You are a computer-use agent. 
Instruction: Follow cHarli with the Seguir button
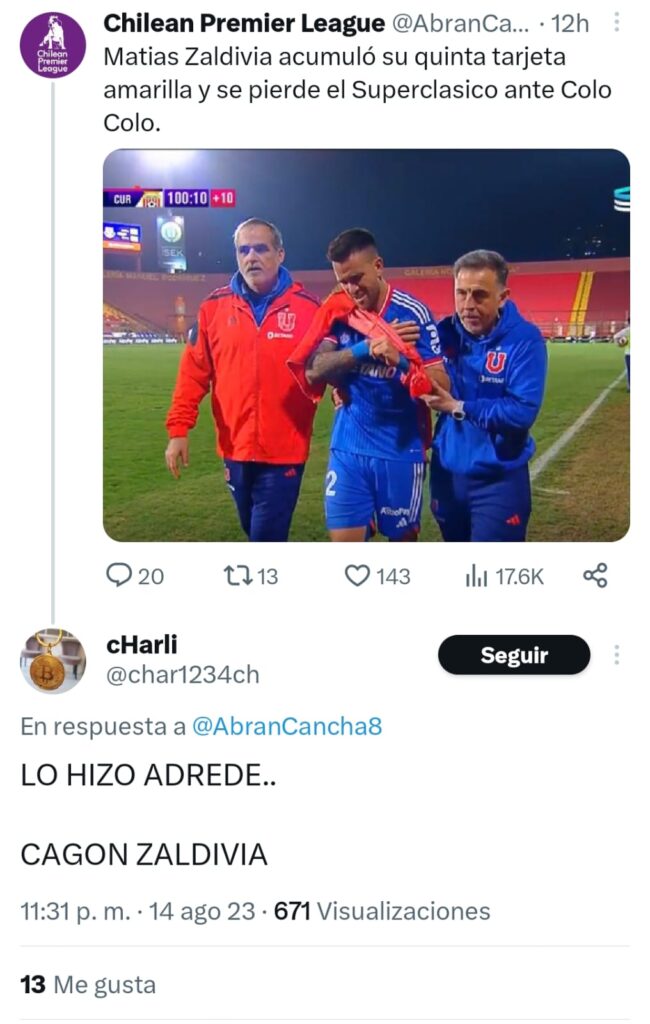click(514, 655)
